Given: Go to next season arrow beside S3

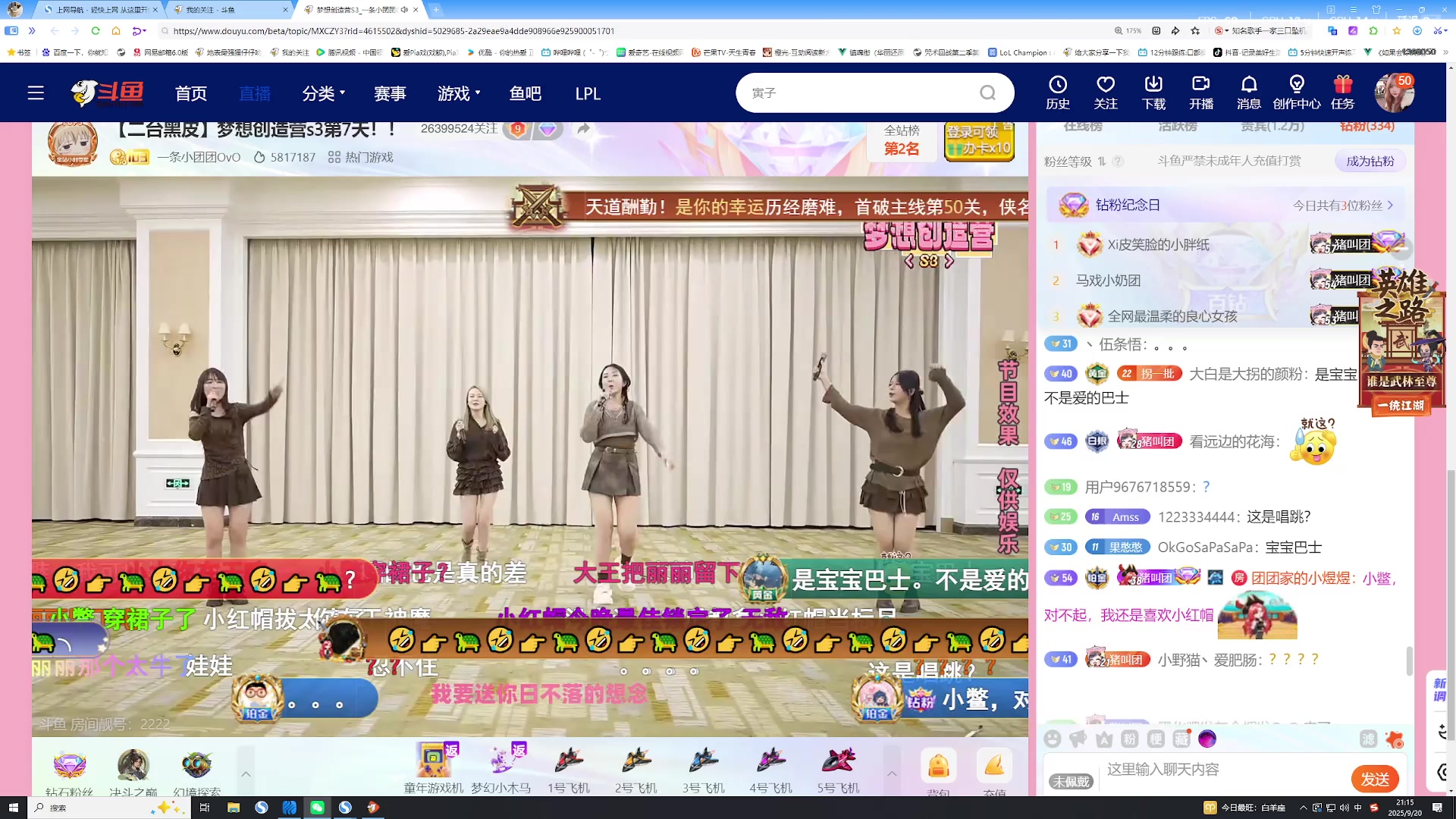Looking at the screenshot, I should [949, 262].
